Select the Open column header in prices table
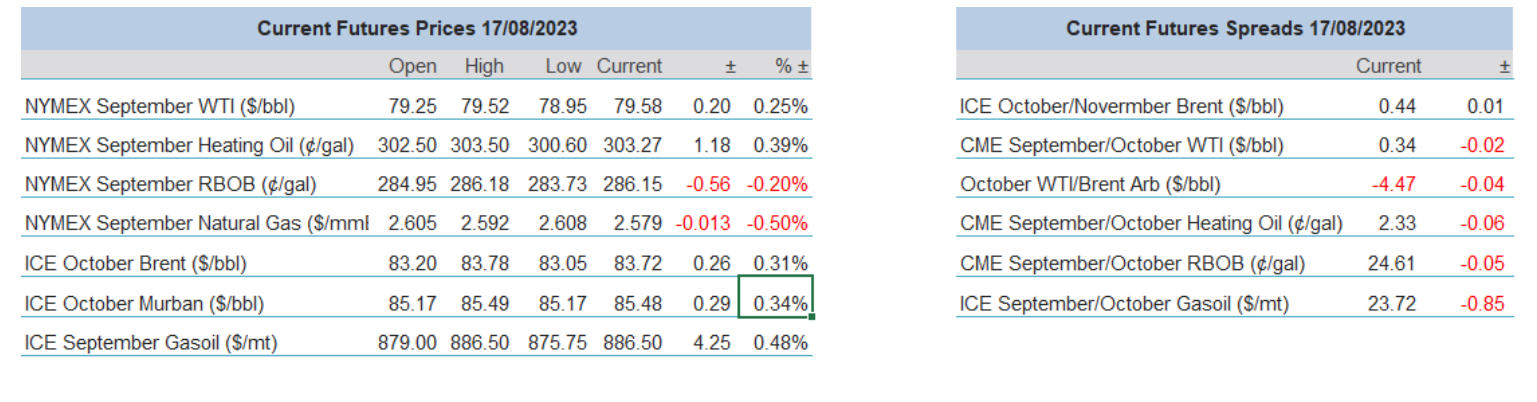 (413, 67)
